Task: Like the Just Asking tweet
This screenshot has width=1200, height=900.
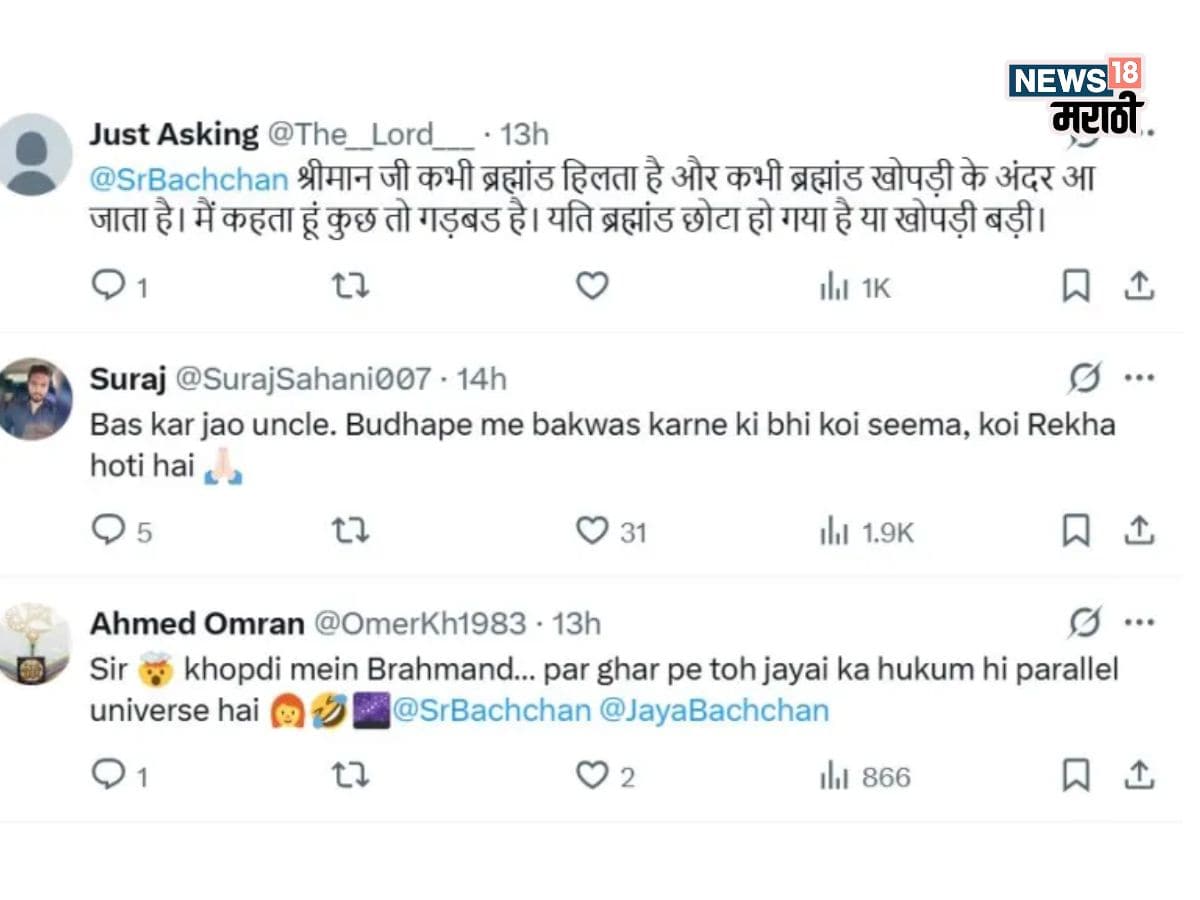Action: [x=592, y=287]
